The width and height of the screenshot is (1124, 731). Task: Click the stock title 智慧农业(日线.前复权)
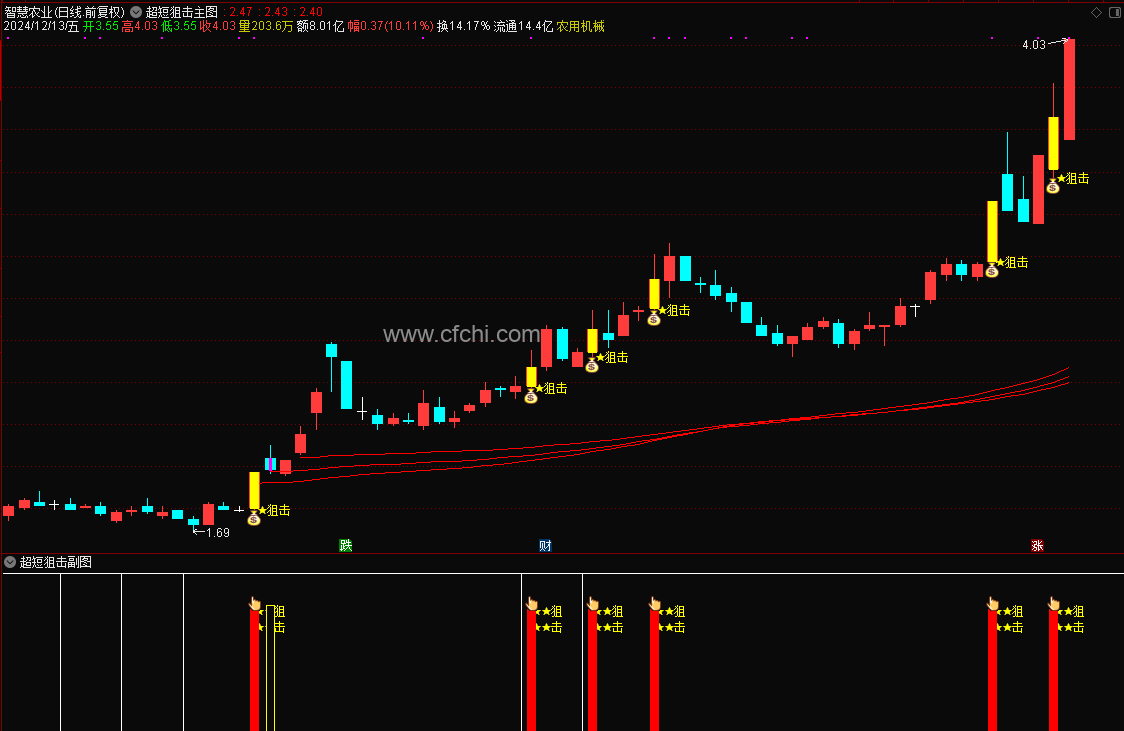[65, 12]
